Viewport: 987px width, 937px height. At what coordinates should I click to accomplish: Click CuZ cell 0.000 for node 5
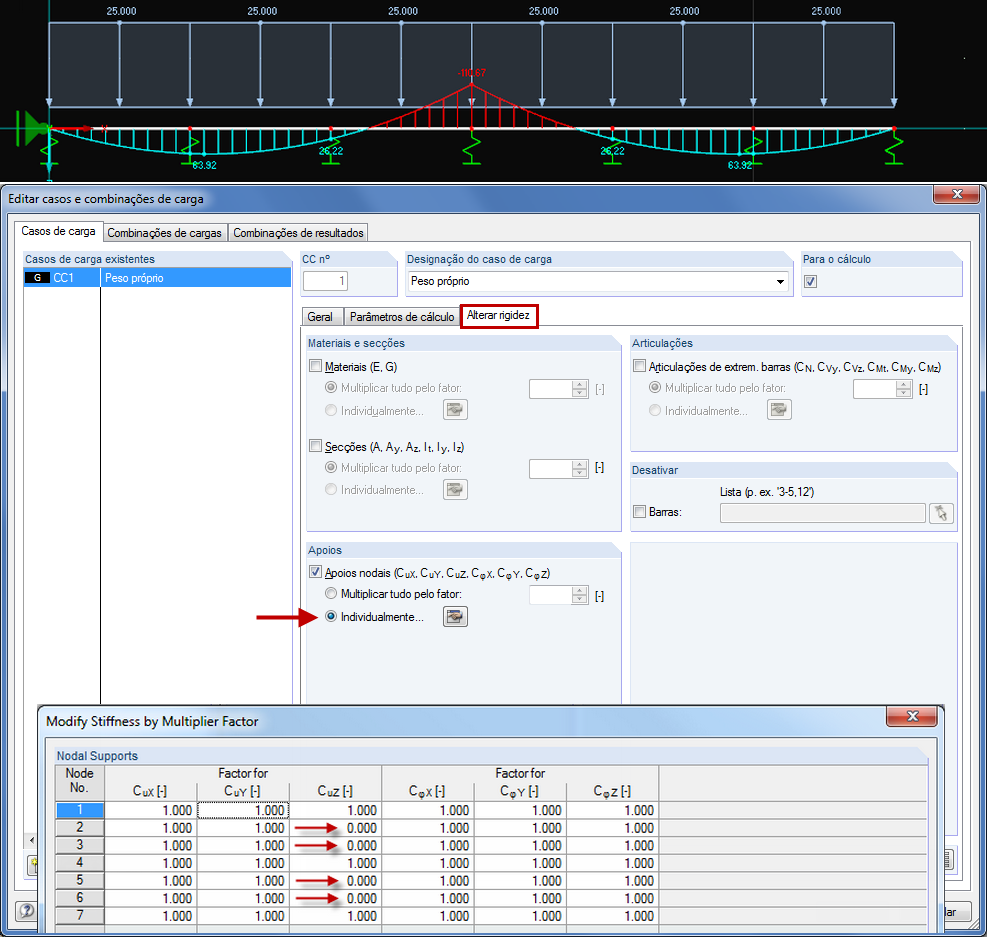(336, 881)
